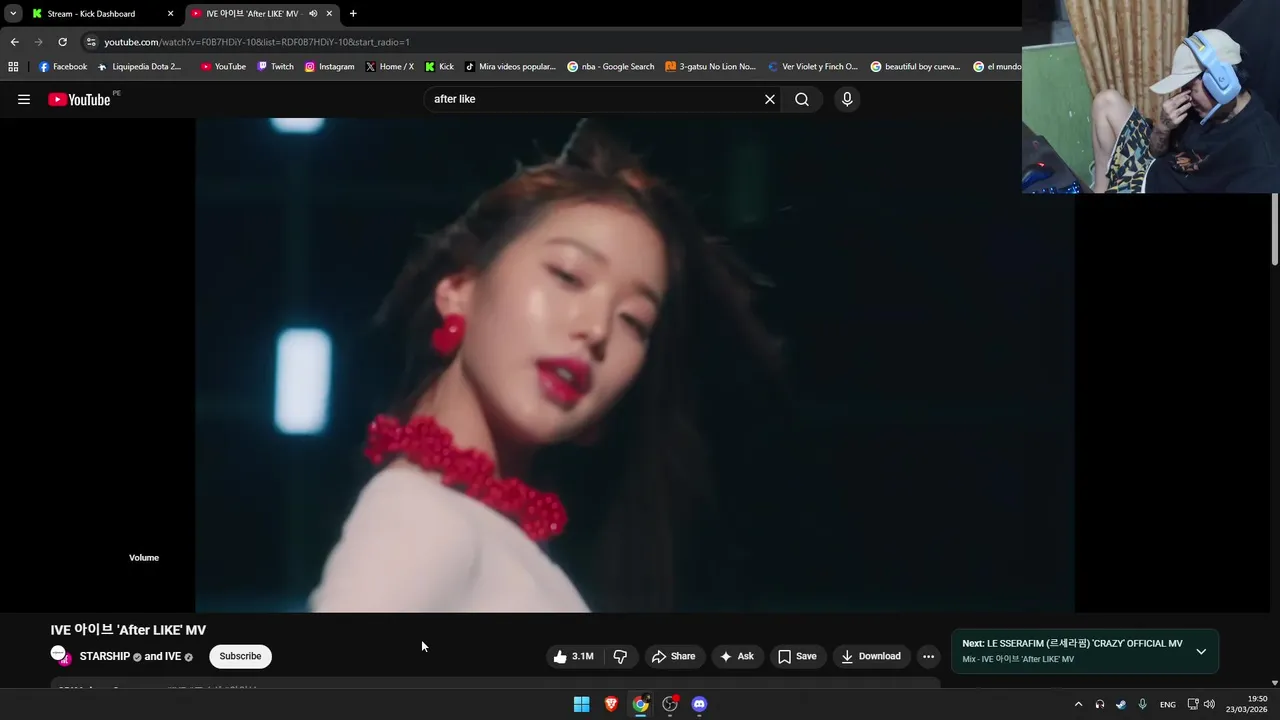Show hidden system tray icons
This screenshot has width=1280, height=720.
click(x=1078, y=704)
